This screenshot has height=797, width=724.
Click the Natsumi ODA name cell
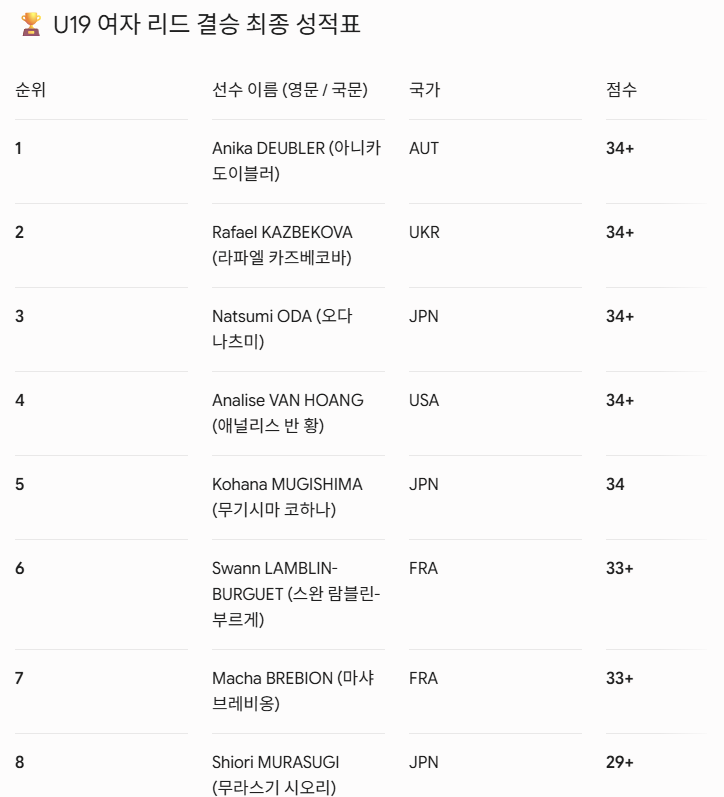point(282,328)
